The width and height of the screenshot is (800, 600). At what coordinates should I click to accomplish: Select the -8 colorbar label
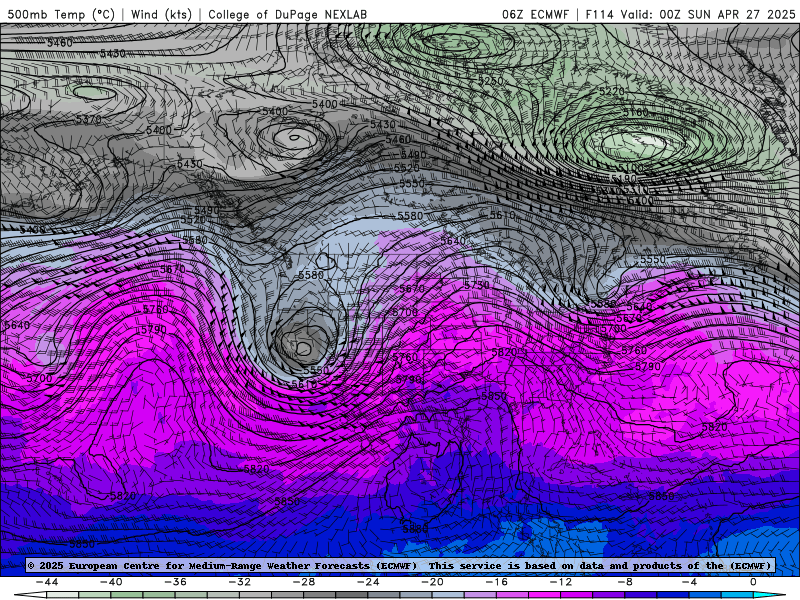pos(625,582)
